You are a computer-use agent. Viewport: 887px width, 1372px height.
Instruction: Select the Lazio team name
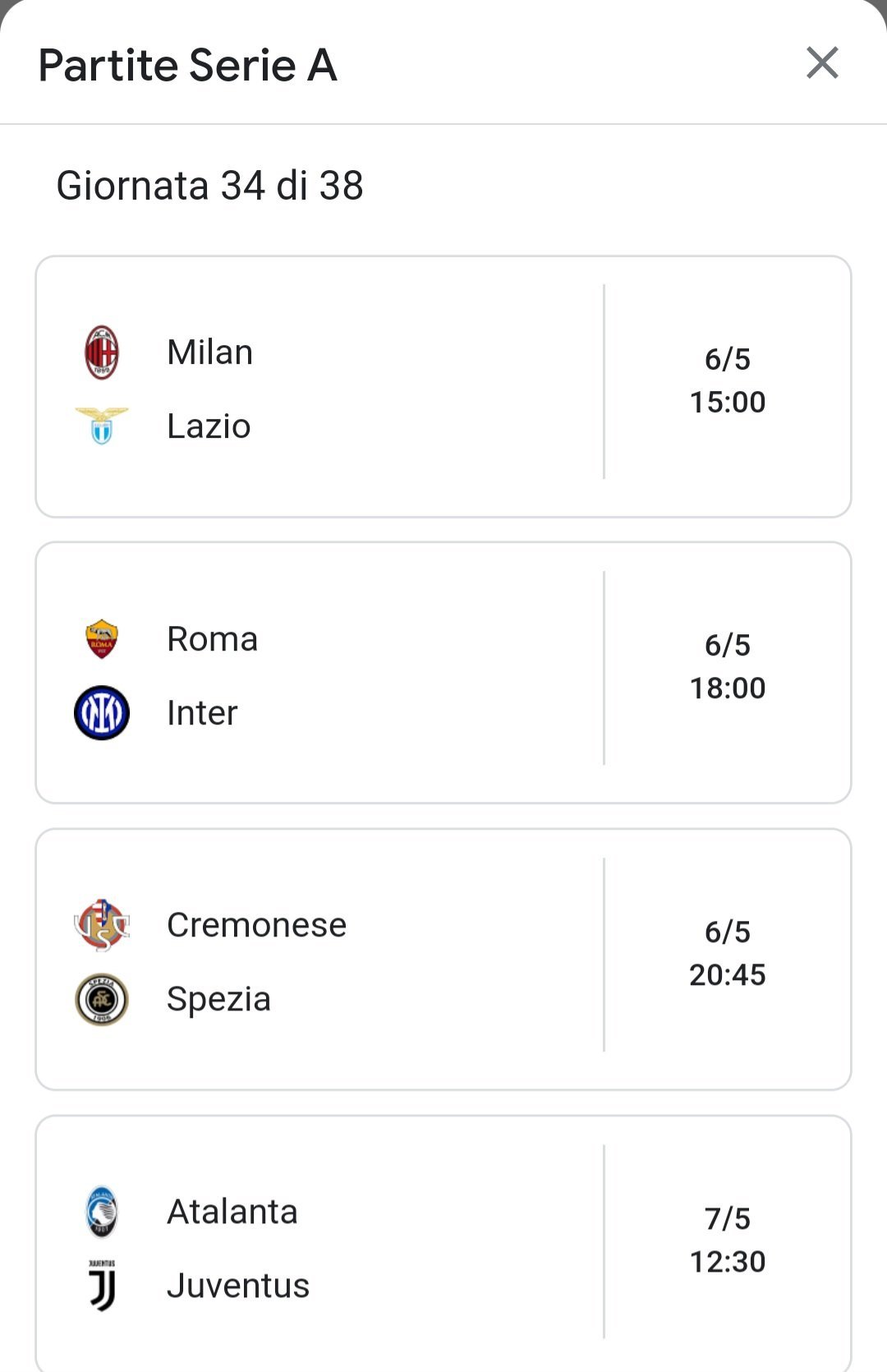click(209, 426)
